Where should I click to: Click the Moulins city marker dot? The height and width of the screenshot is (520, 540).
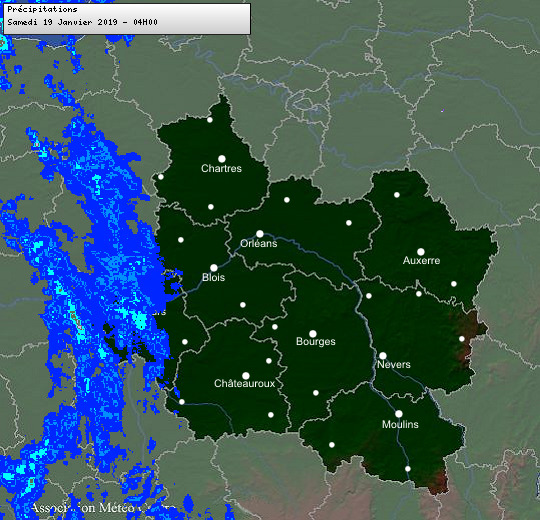399,414
